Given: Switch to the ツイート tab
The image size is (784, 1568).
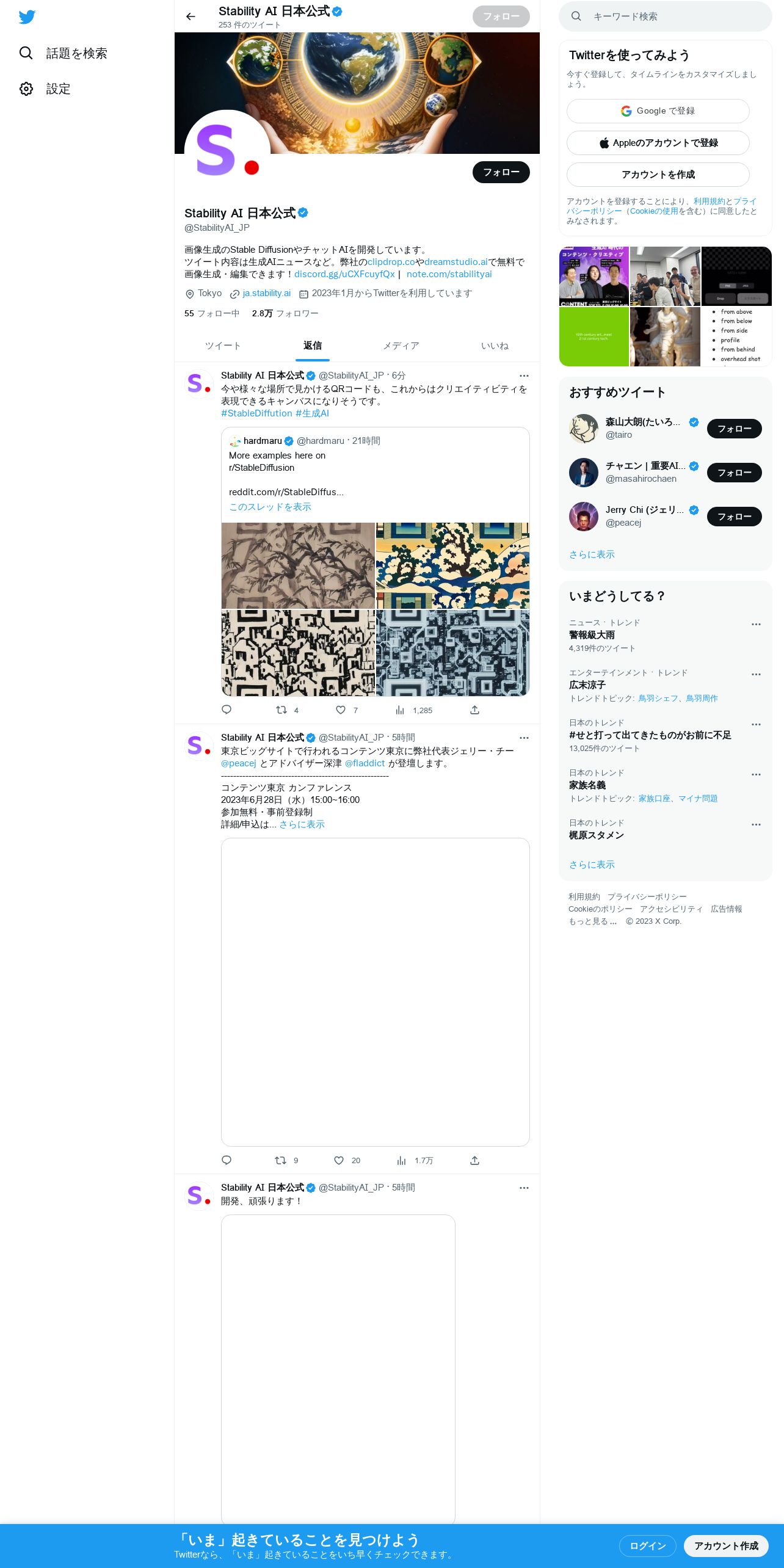Looking at the screenshot, I should (223, 346).
